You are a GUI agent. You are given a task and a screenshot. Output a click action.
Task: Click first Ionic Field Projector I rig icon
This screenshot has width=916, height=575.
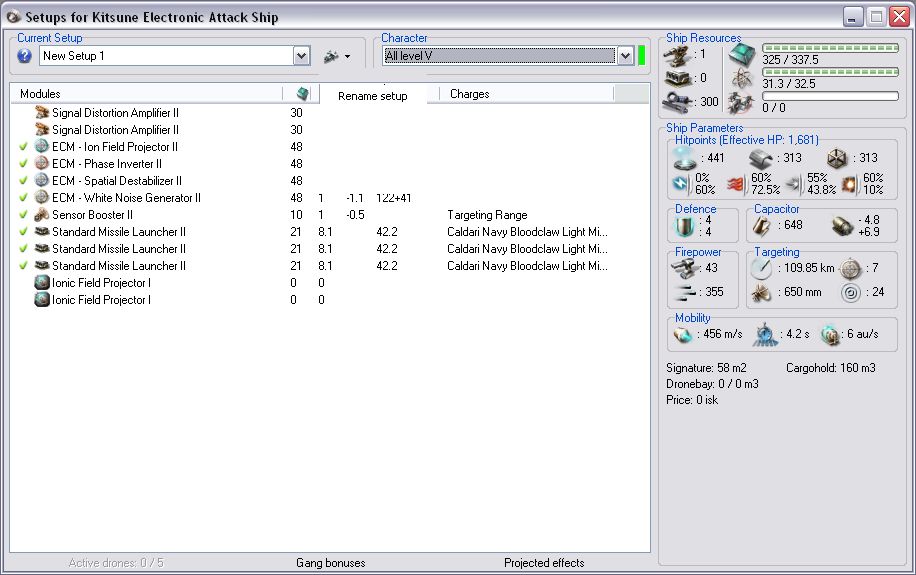[41, 282]
